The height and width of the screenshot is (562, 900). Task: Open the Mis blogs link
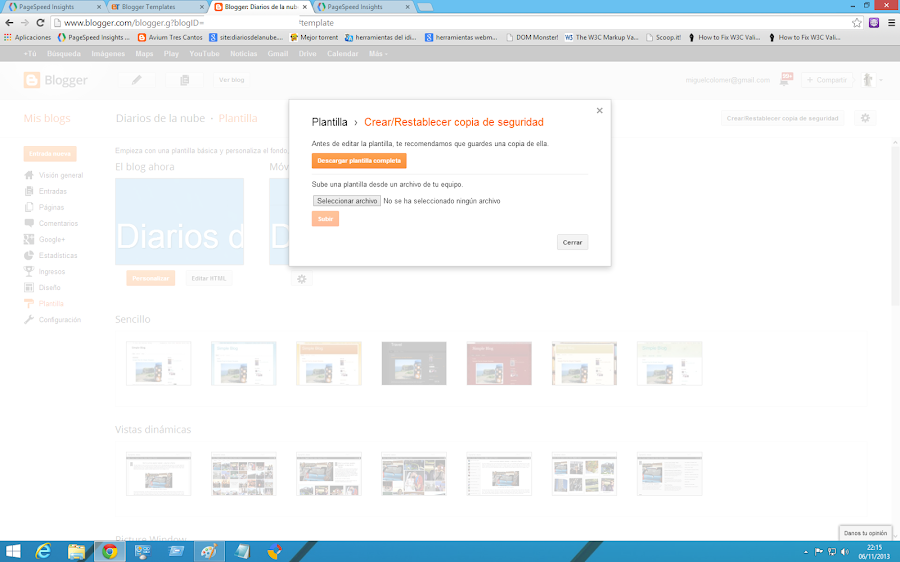(x=47, y=118)
